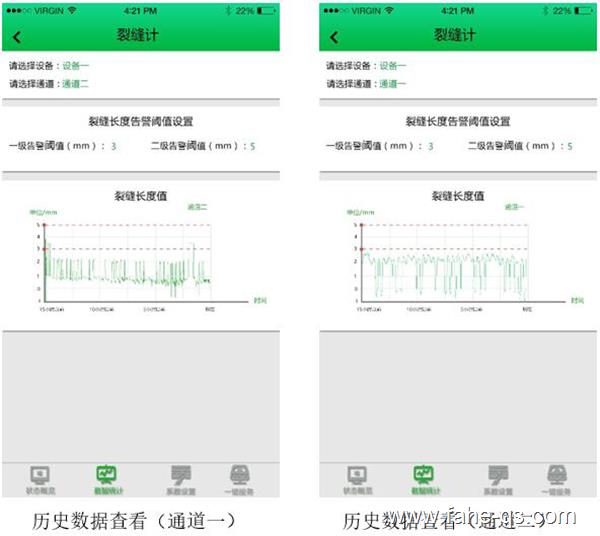Tap 裂缝长度值 chart title, right phone

coord(458,196)
